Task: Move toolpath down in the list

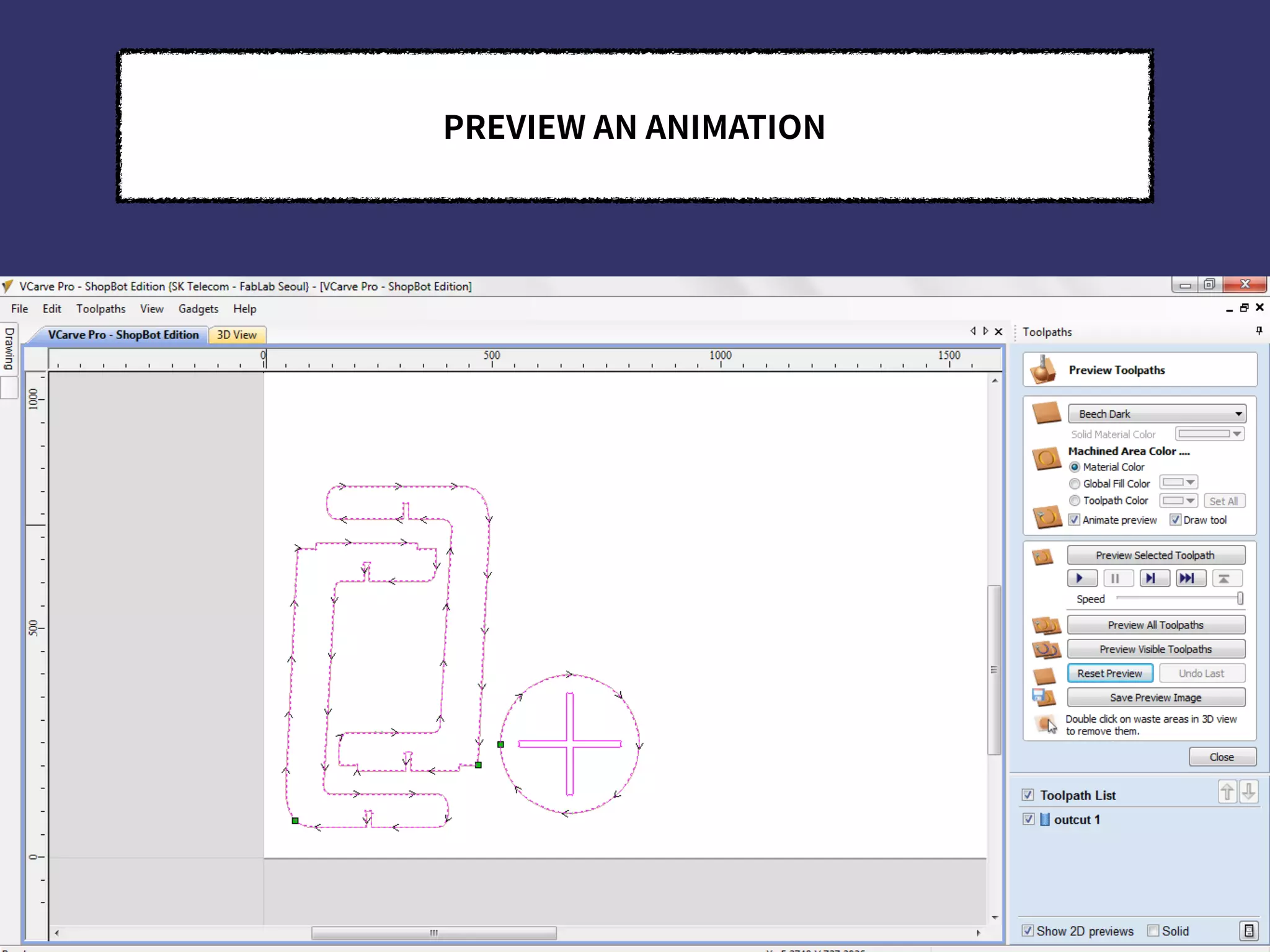Action: 1248,792
